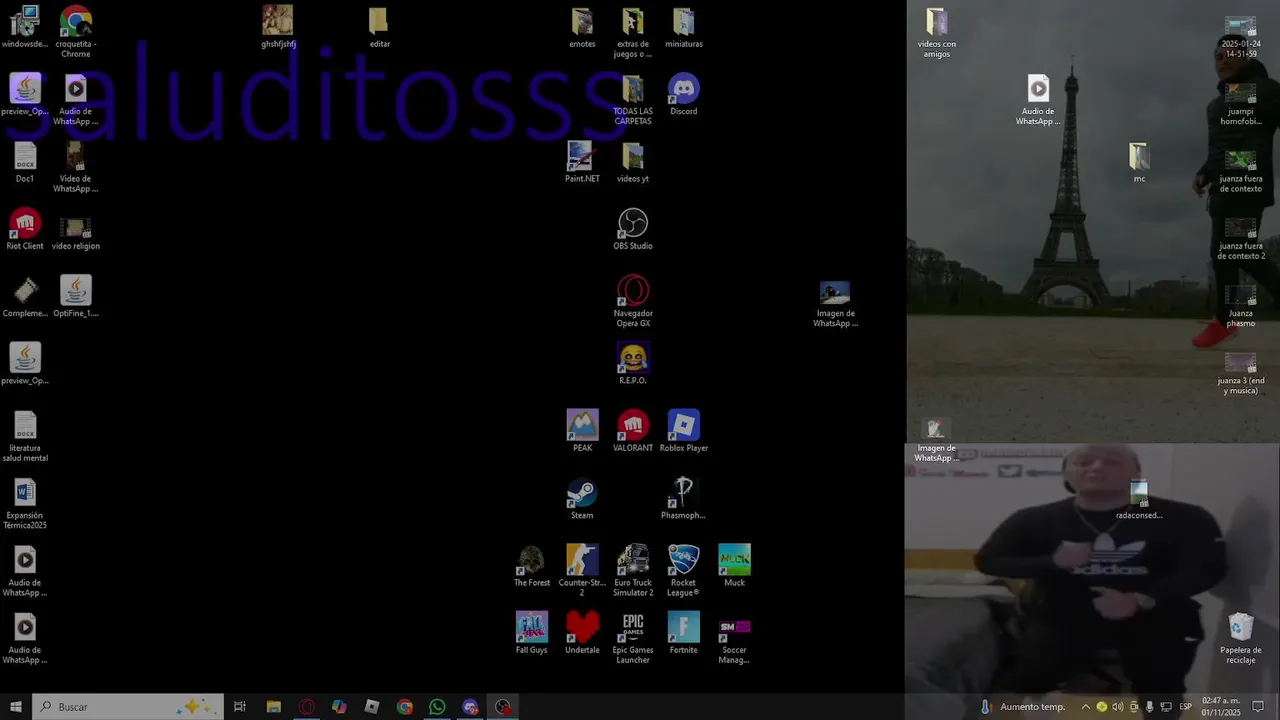Image resolution: width=1280 pixels, height=720 pixels.
Task: Click the Aumento temp. weather widget
Action: [x=1022, y=707]
